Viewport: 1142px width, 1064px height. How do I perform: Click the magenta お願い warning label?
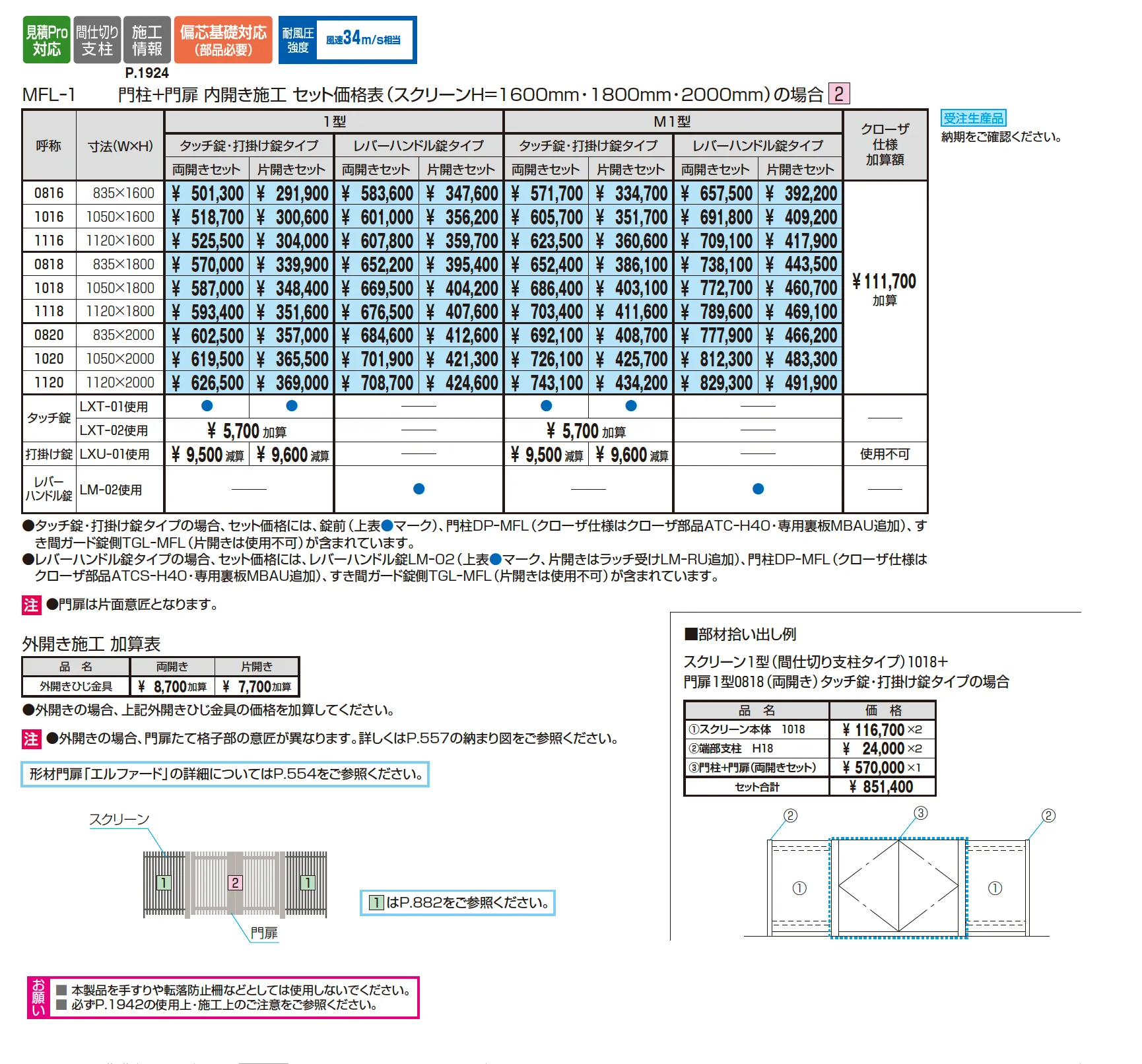(38, 997)
